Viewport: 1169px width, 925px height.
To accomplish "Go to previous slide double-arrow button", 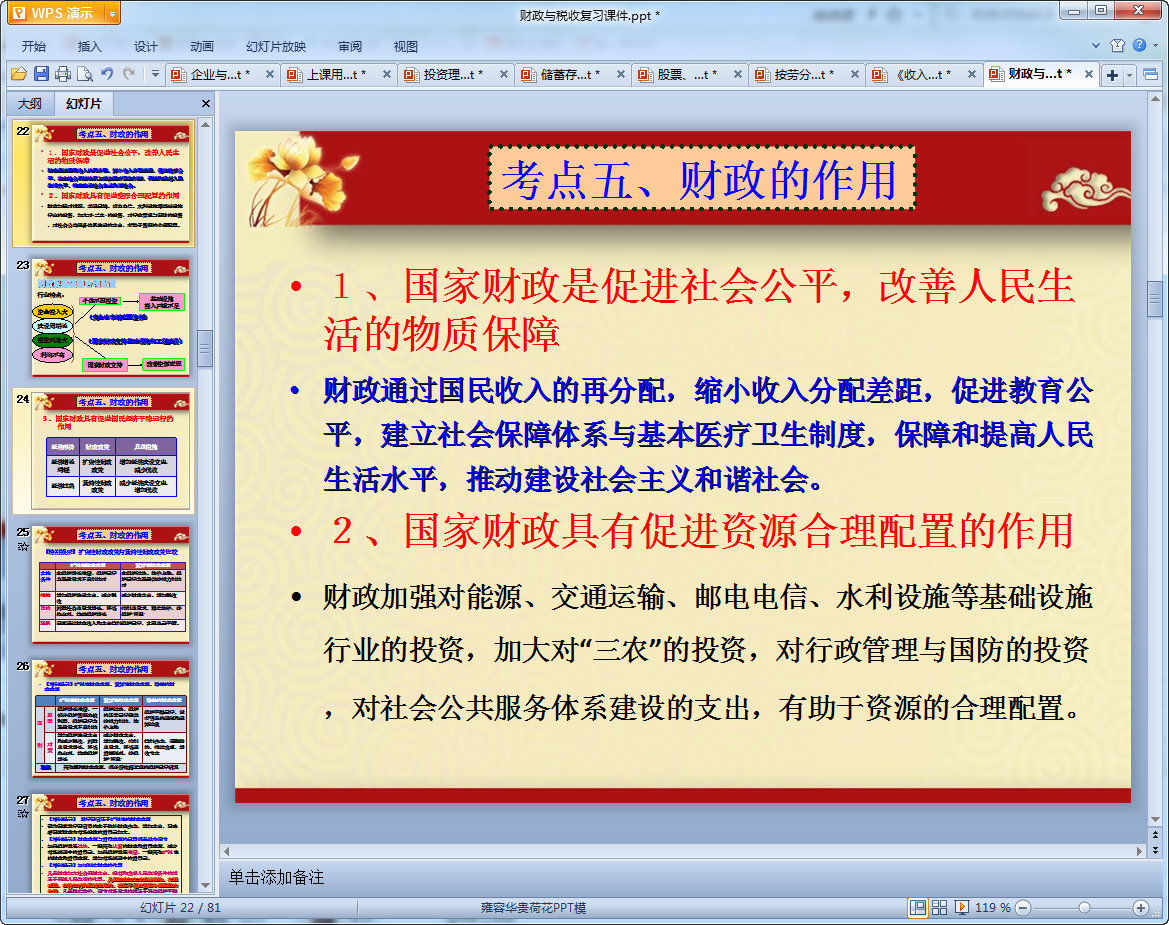I will tap(1156, 836).
